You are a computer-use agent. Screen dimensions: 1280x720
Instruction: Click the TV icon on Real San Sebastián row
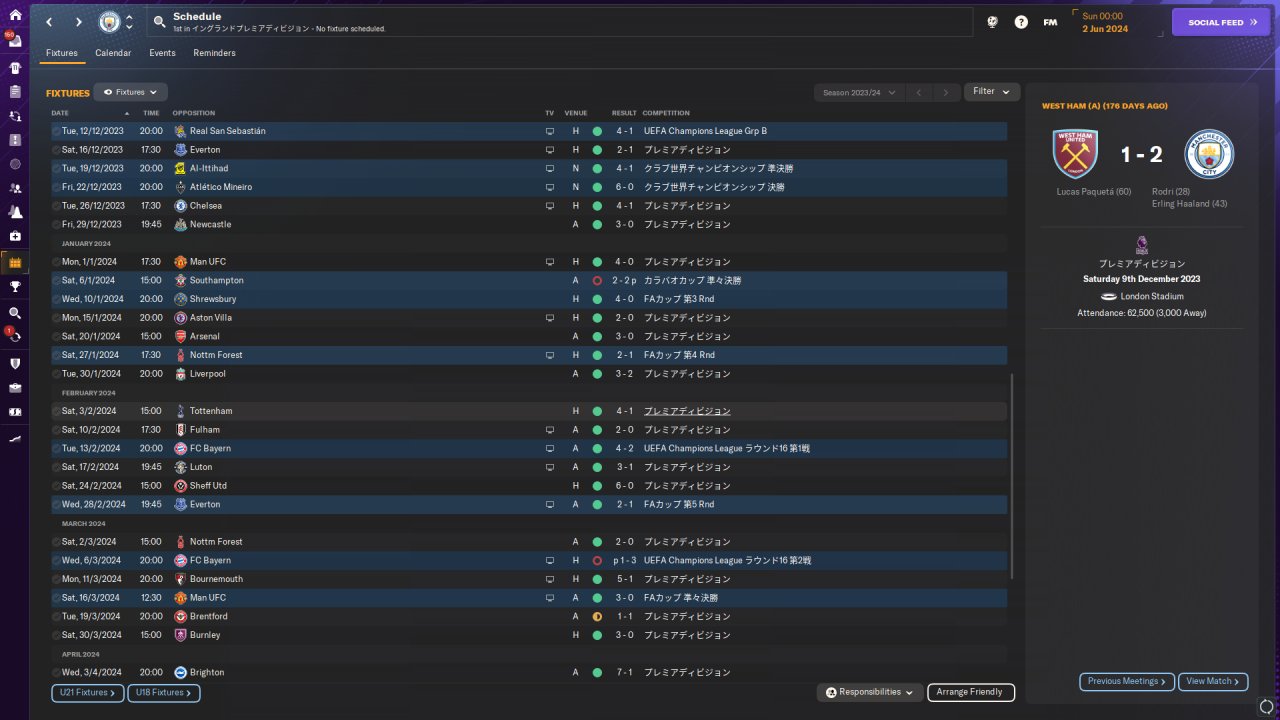(x=549, y=131)
